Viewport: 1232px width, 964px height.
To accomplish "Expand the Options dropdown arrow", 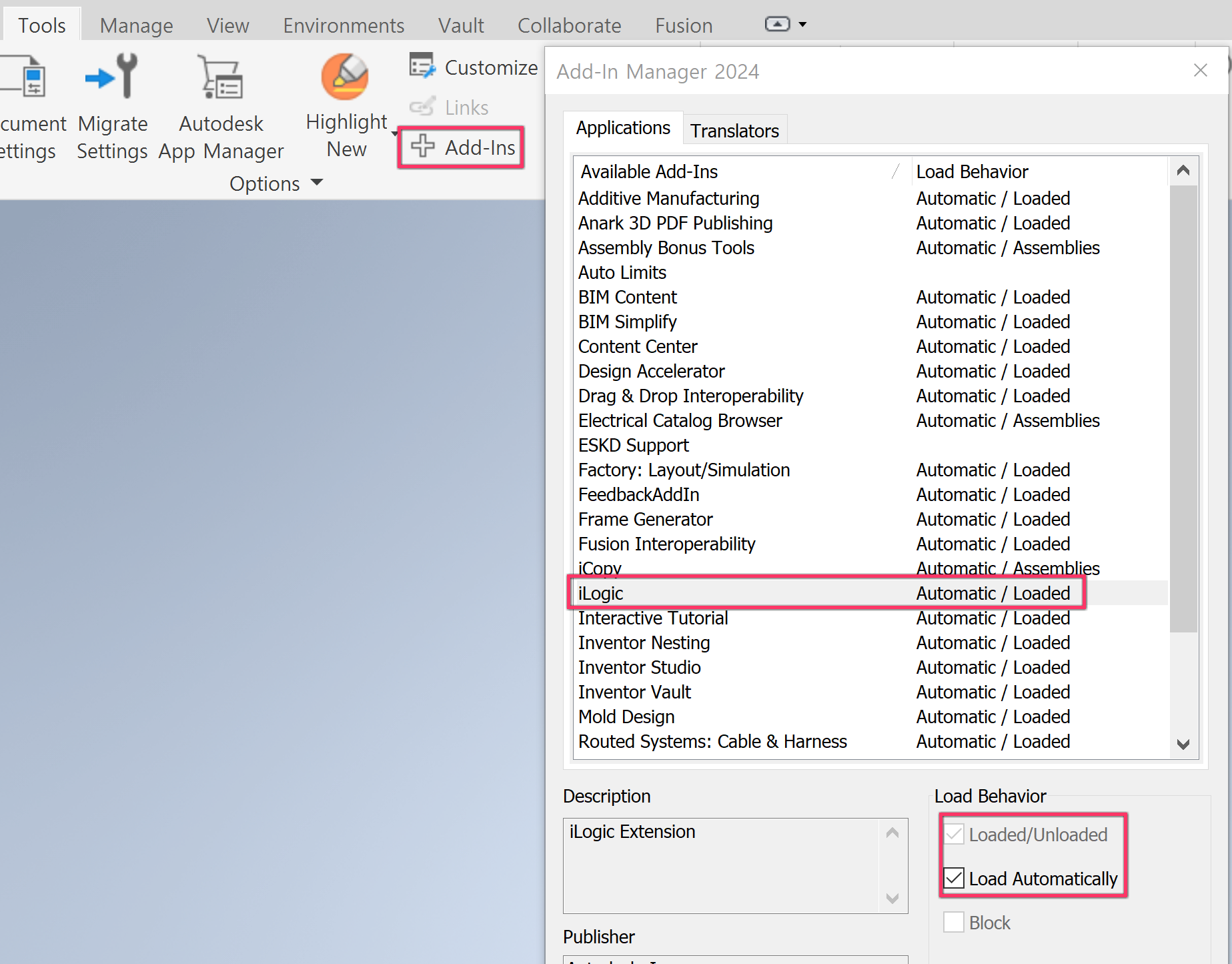I will tap(318, 183).
